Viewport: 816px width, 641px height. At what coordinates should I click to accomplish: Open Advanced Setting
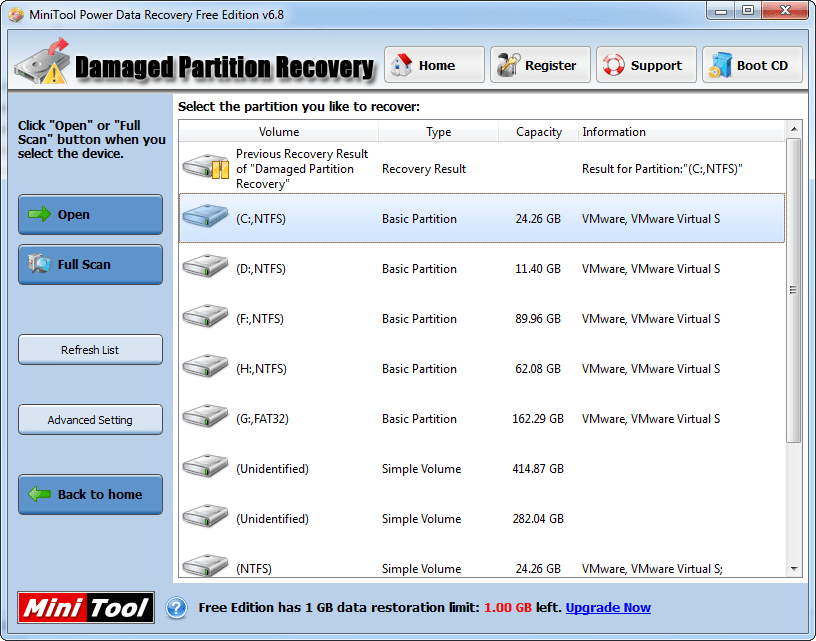pos(90,420)
